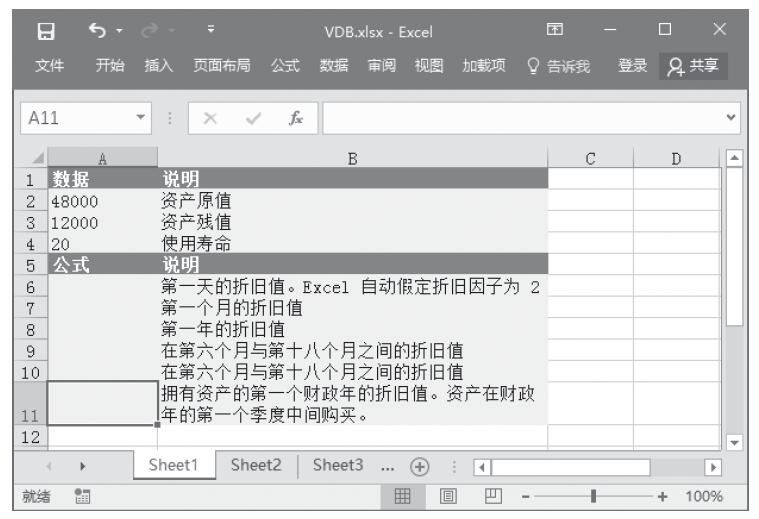Image resolution: width=759 pixels, height=519 pixels.
Task: Click the zoom in plus button
Action: click(x=662, y=497)
